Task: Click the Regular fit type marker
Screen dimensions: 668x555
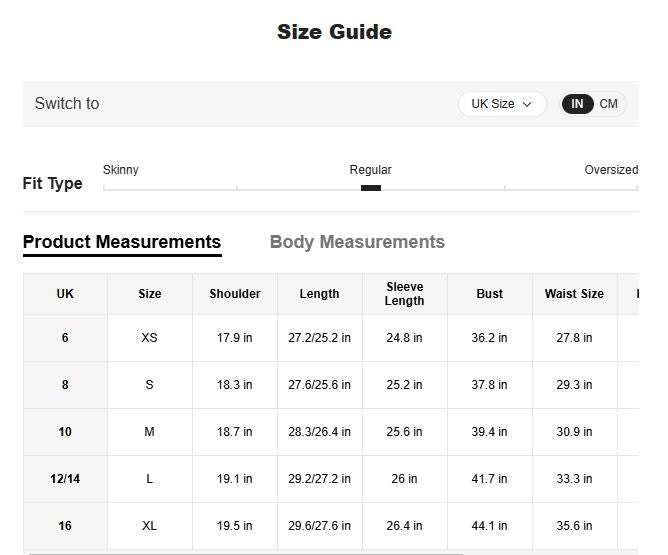Action: click(x=370, y=187)
